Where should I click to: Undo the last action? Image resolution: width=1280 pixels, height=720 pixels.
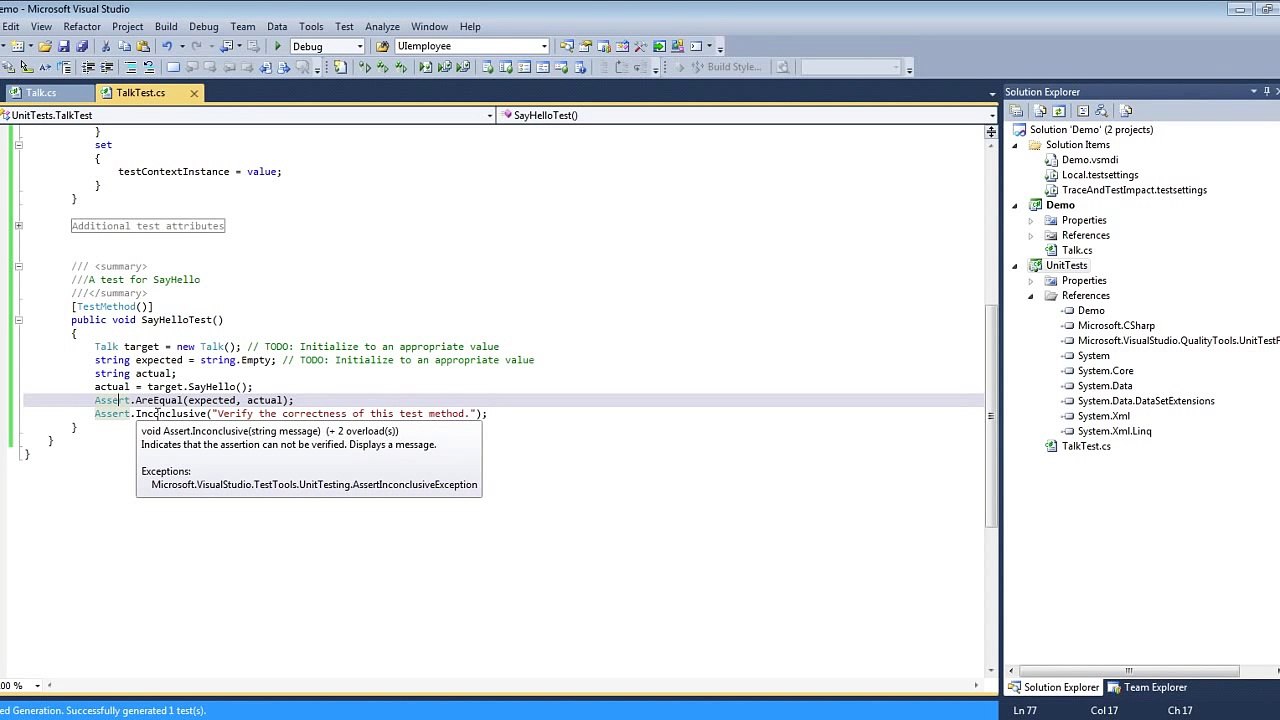click(x=167, y=46)
